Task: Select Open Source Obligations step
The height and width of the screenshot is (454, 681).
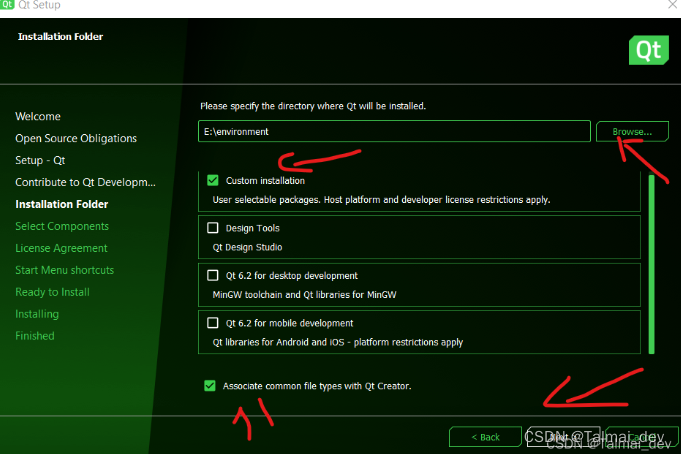Action: pyautogui.click(x=76, y=138)
